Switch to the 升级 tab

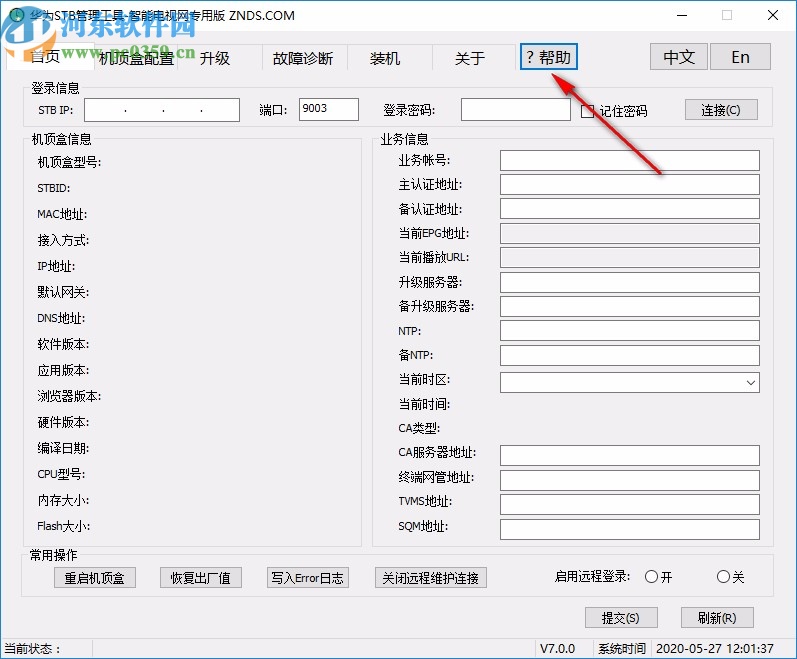(214, 58)
